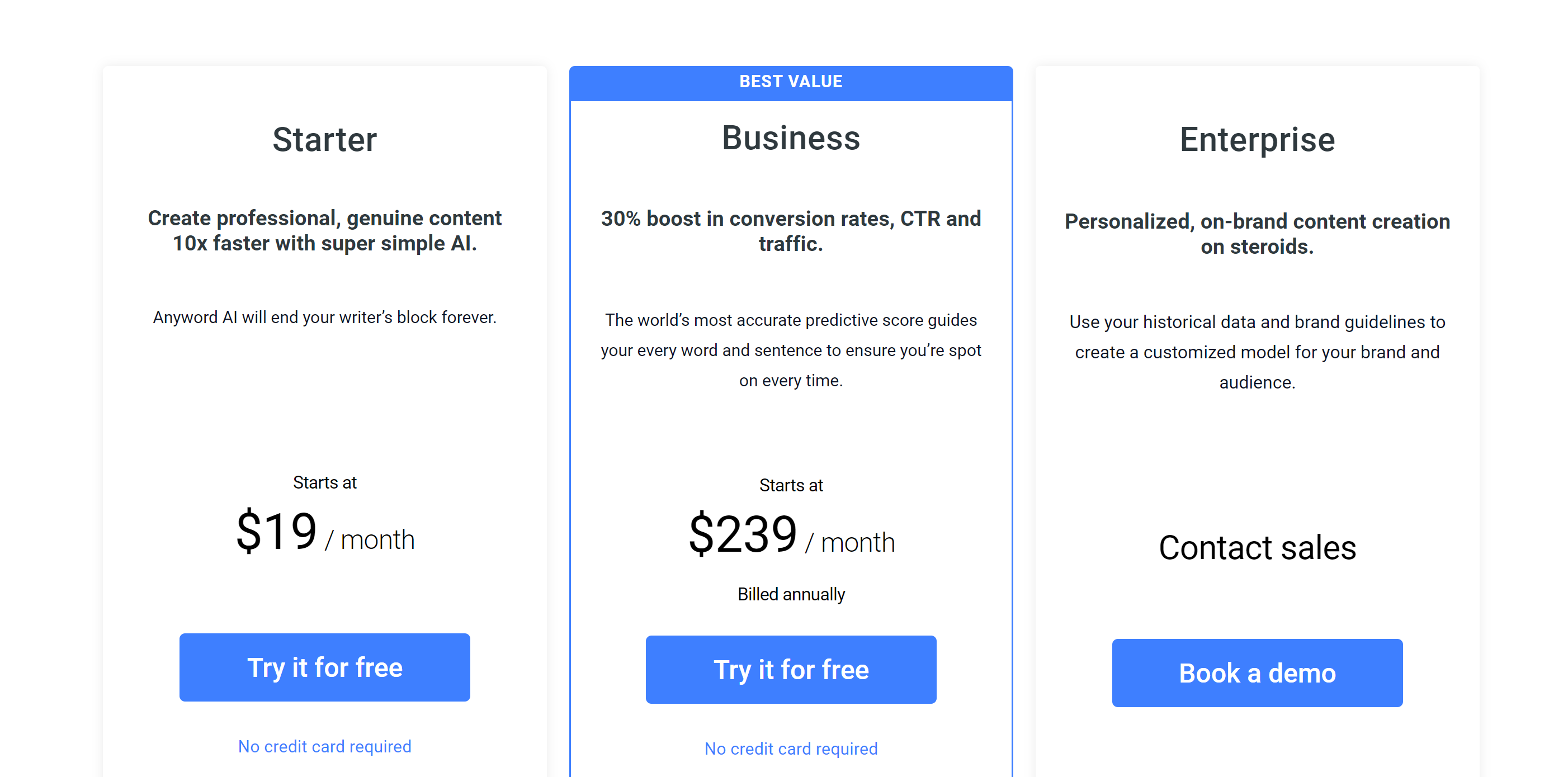Click the BEST VALUE banner
1568x777 pixels.
[x=791, y=82]
